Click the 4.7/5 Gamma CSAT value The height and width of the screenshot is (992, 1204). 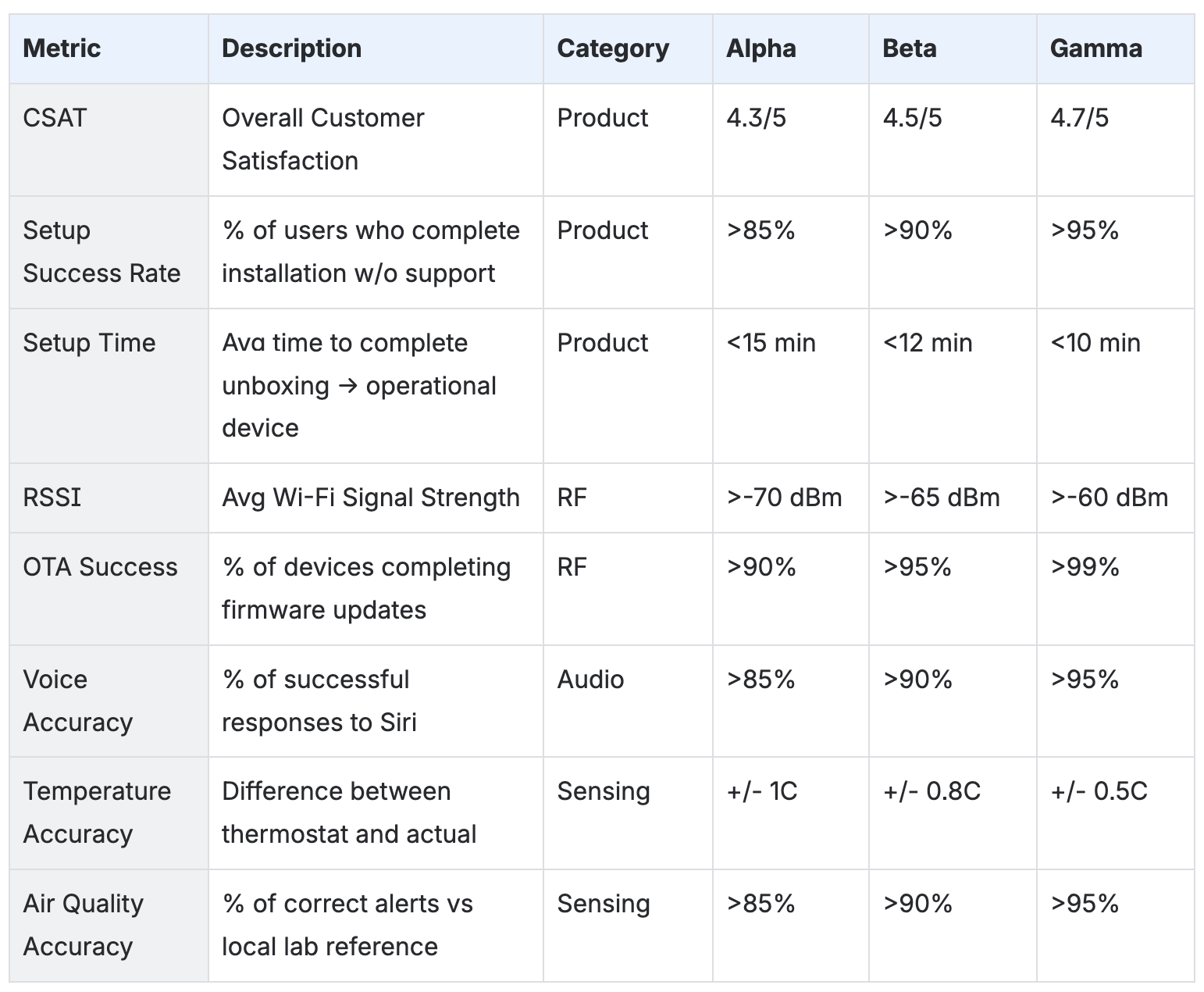point(1079,118)
